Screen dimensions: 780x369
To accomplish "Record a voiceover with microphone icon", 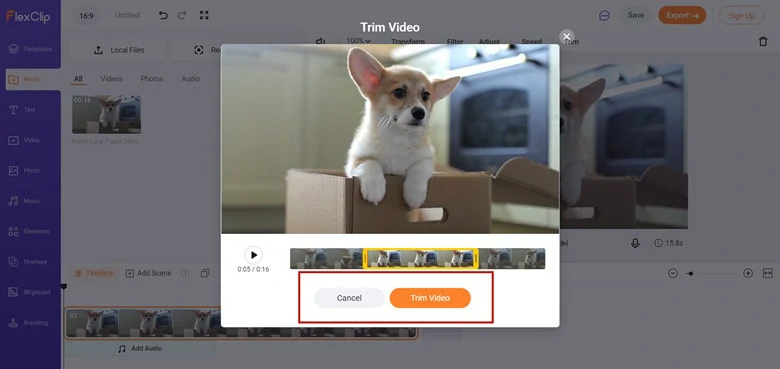I will click(635, 243).
